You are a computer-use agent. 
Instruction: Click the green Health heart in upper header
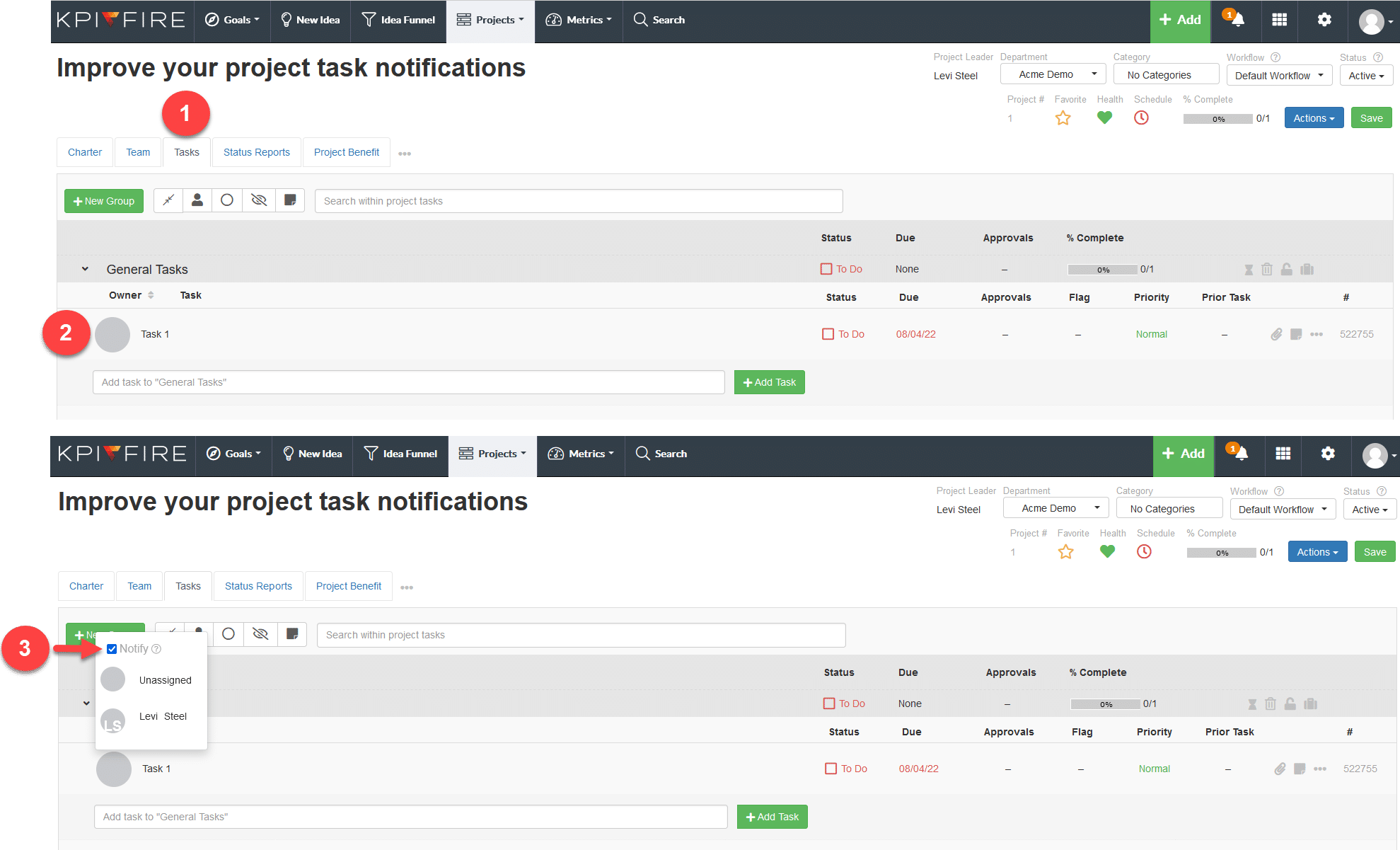coord(1104,118)
